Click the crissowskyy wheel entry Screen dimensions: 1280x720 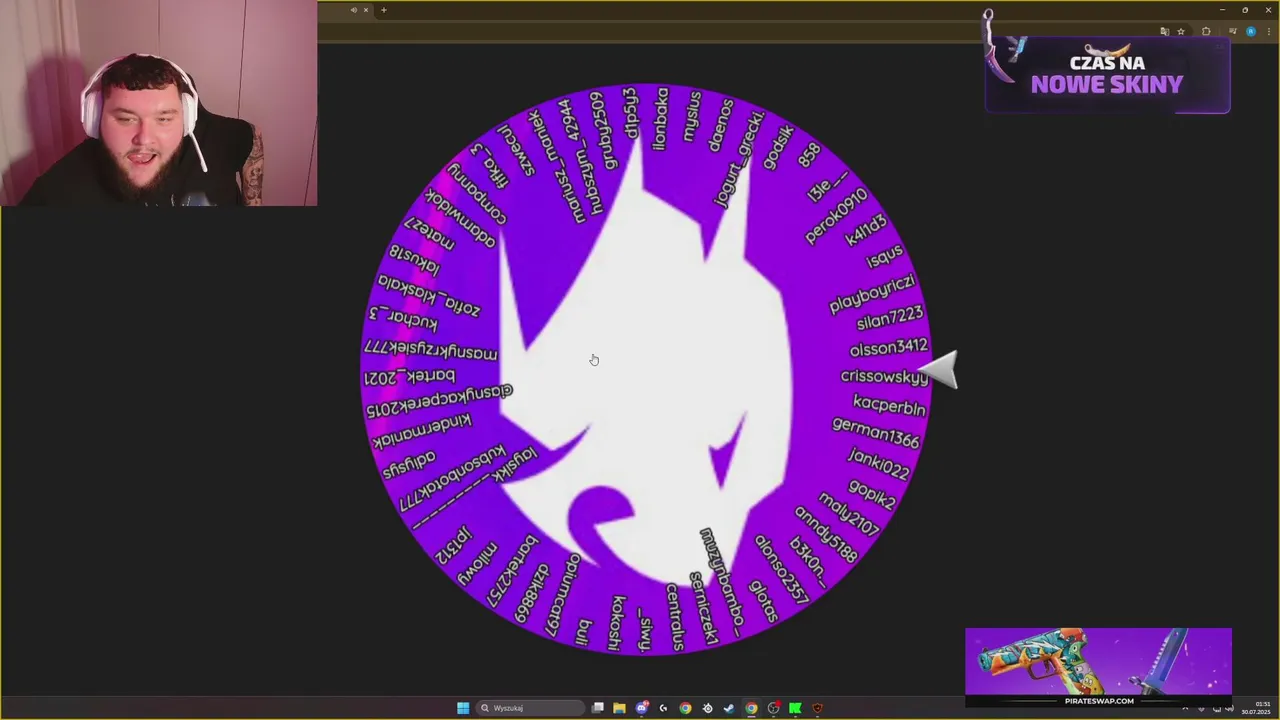click(884, 376)
